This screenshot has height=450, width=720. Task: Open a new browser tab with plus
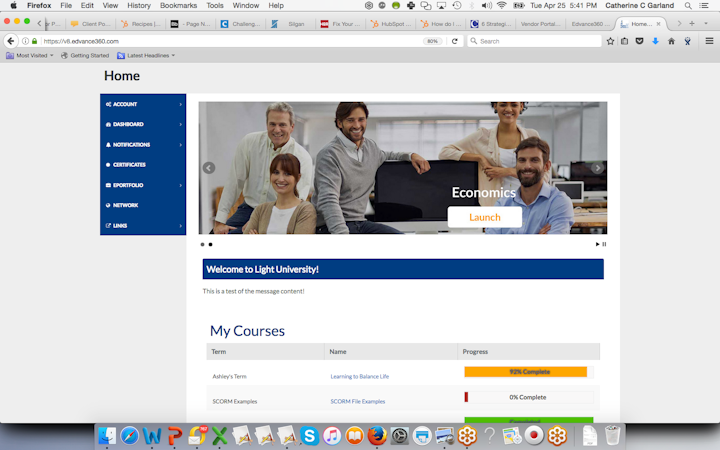(692, 23)
